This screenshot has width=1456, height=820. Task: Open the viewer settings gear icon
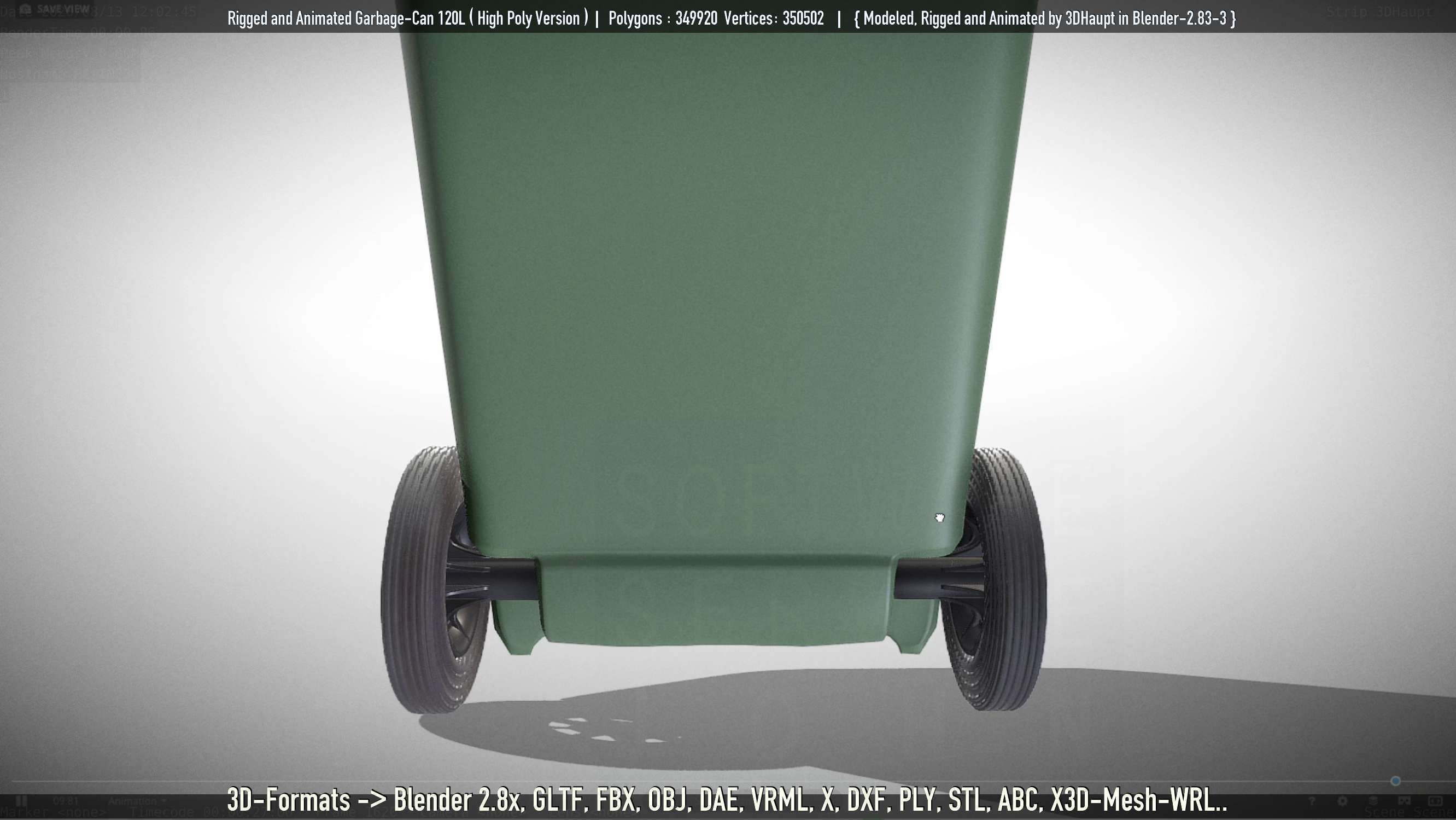click(x=1342, y=801)
